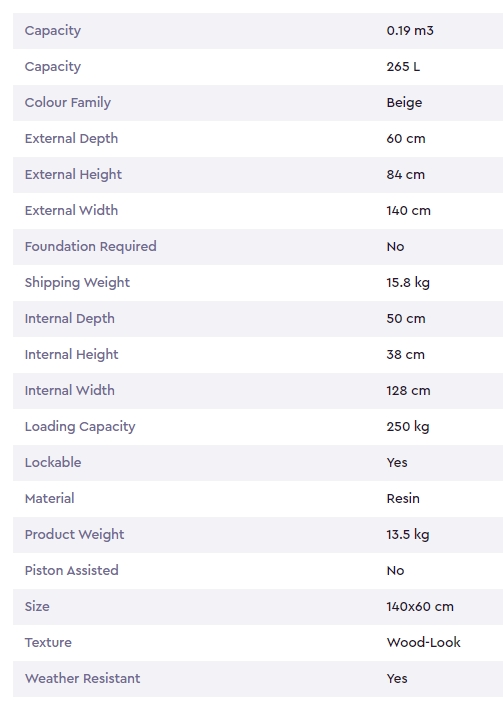Click the Wood-Look texture value

tap(424, 643)
